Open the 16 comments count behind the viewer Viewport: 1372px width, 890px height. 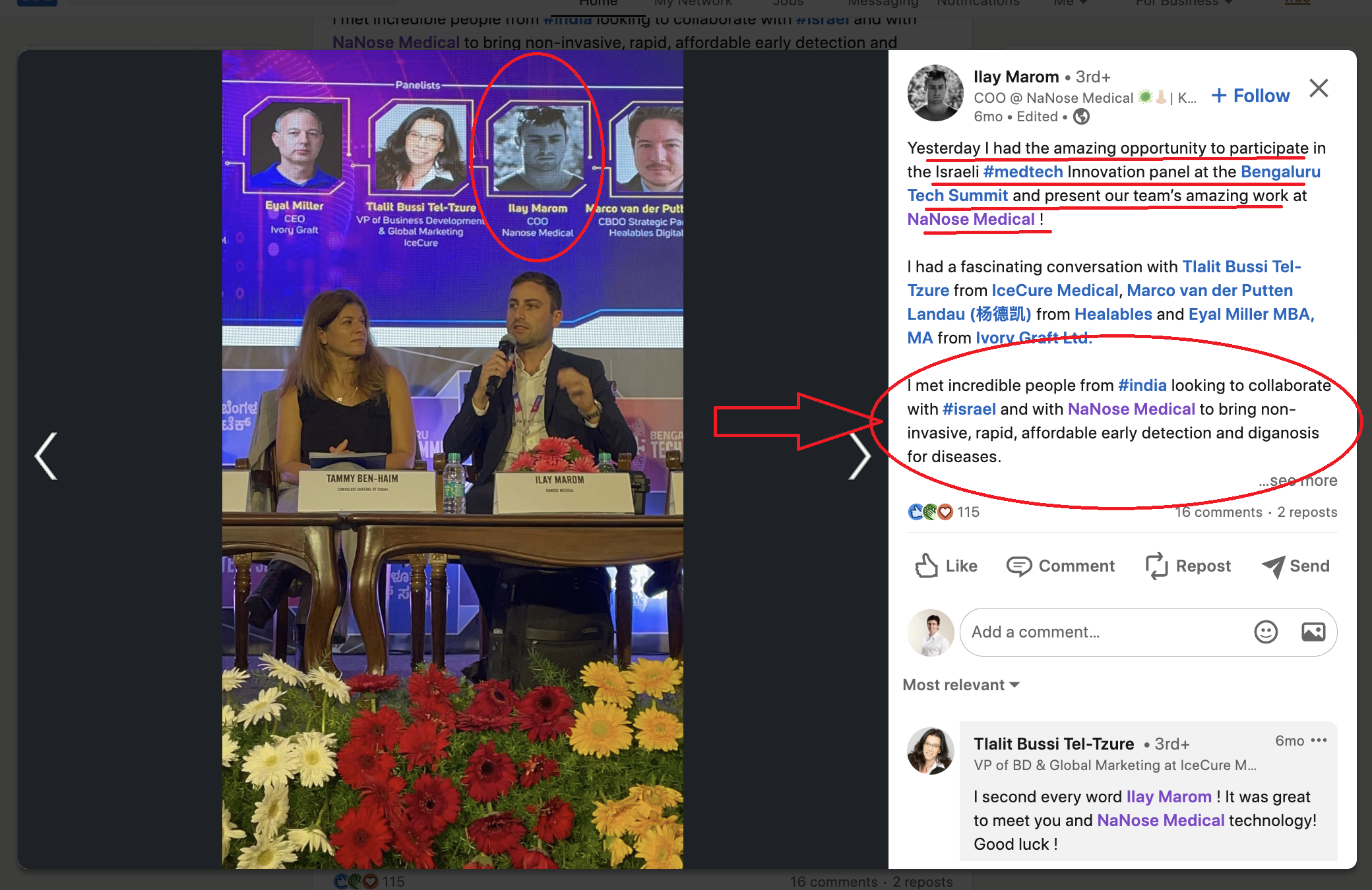click(834, 882)
